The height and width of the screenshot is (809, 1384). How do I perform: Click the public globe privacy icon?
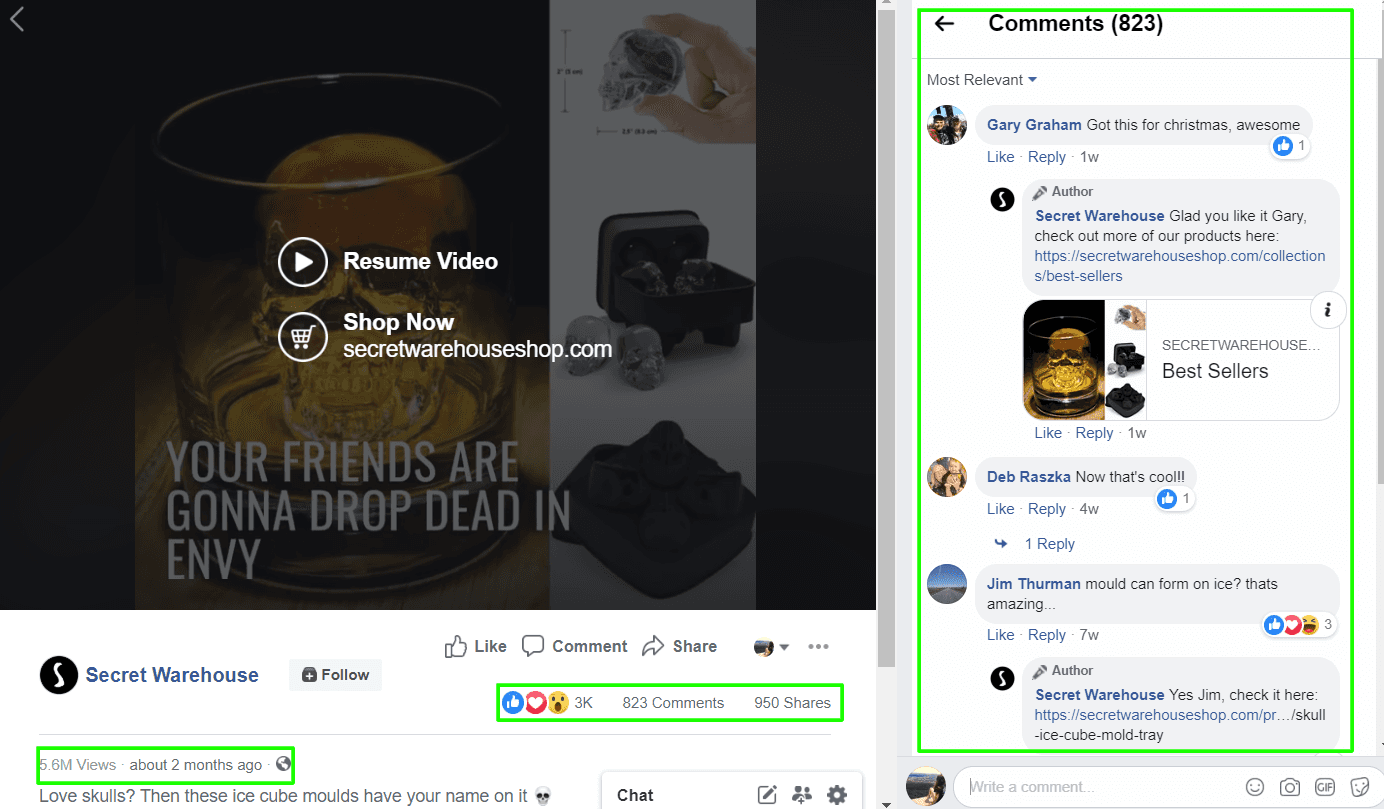(x=284, y=765)
